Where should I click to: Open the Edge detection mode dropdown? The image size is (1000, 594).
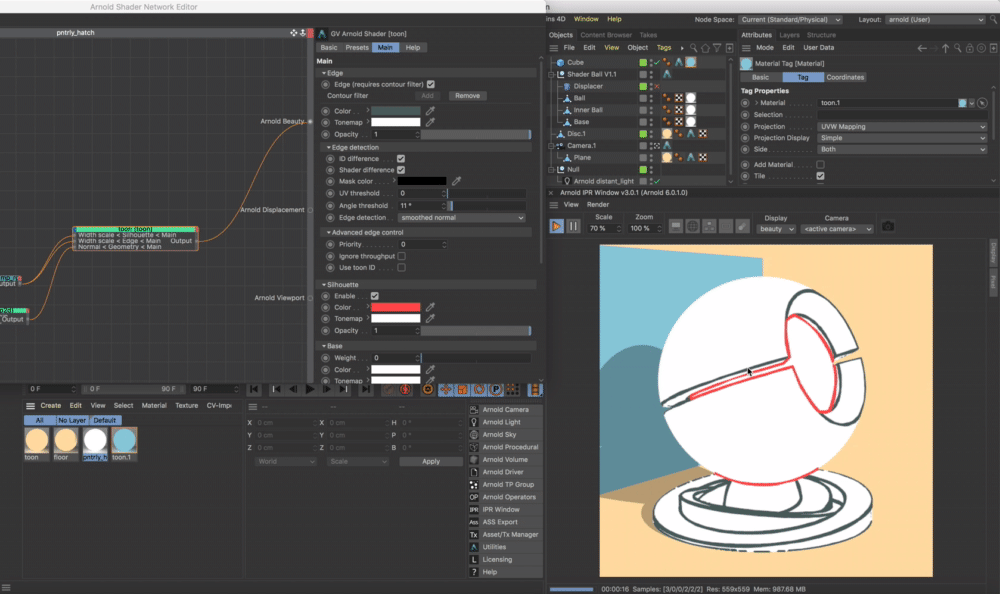coord(462,218)
